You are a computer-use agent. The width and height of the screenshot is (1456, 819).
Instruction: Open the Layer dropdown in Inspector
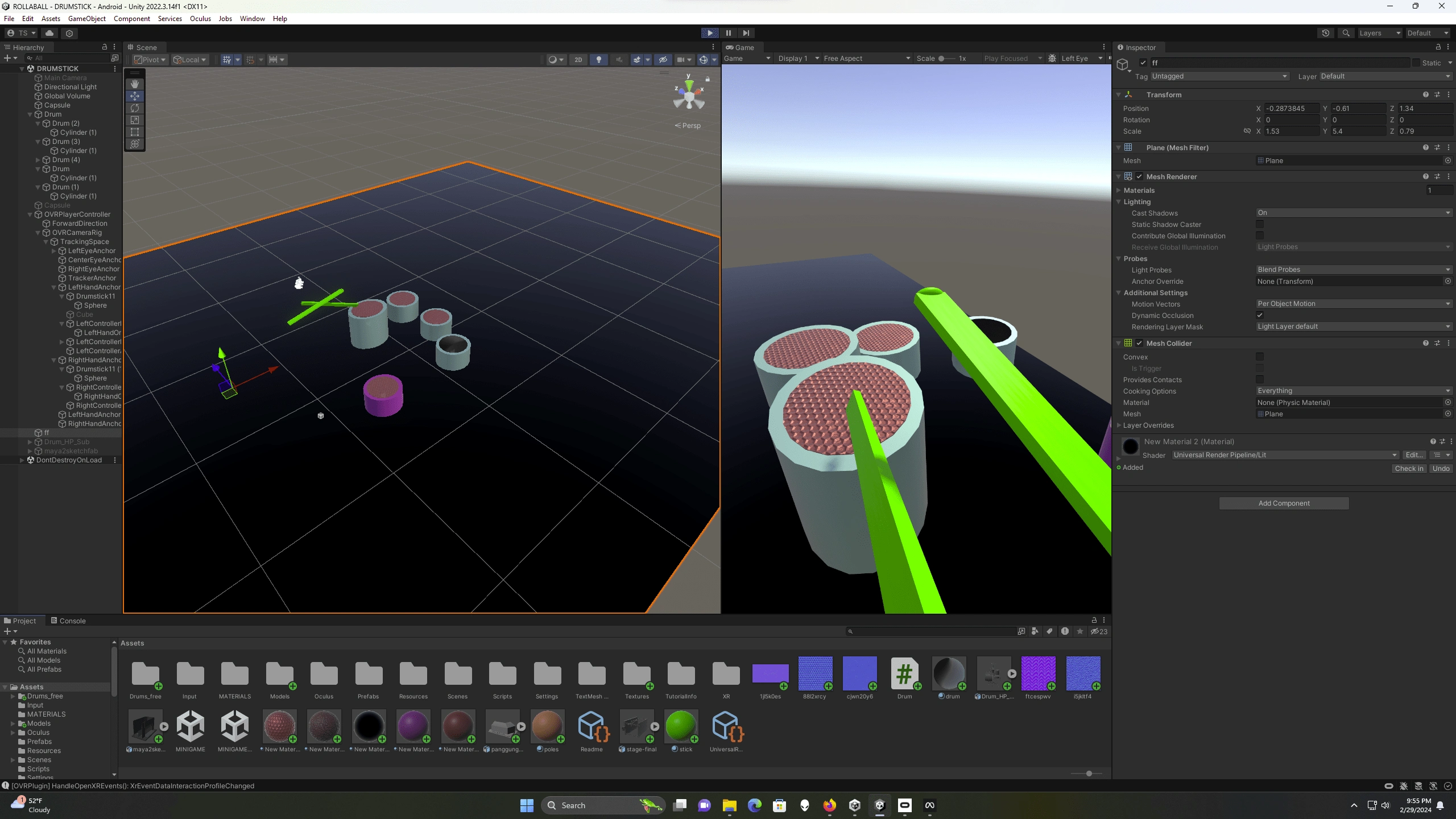click(x=1385, y=76)
